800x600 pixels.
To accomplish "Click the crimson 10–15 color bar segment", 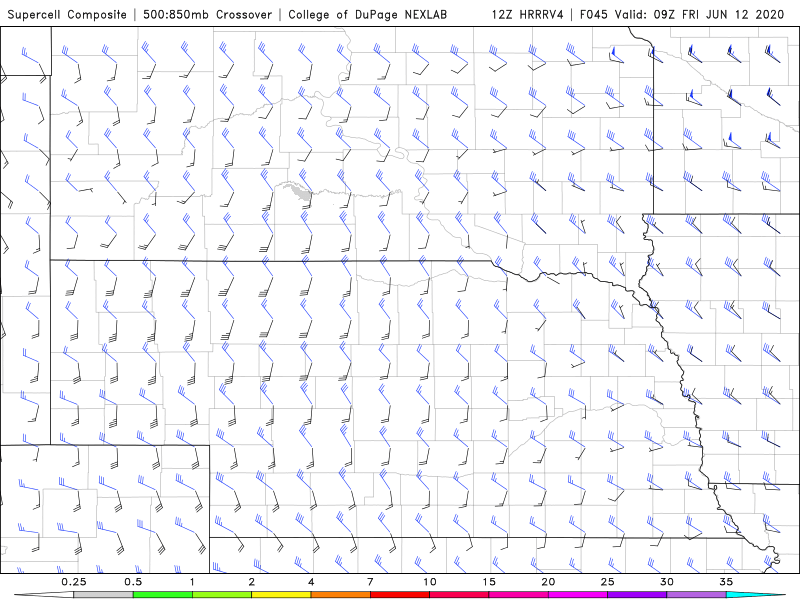I will [x=459, y=595].
